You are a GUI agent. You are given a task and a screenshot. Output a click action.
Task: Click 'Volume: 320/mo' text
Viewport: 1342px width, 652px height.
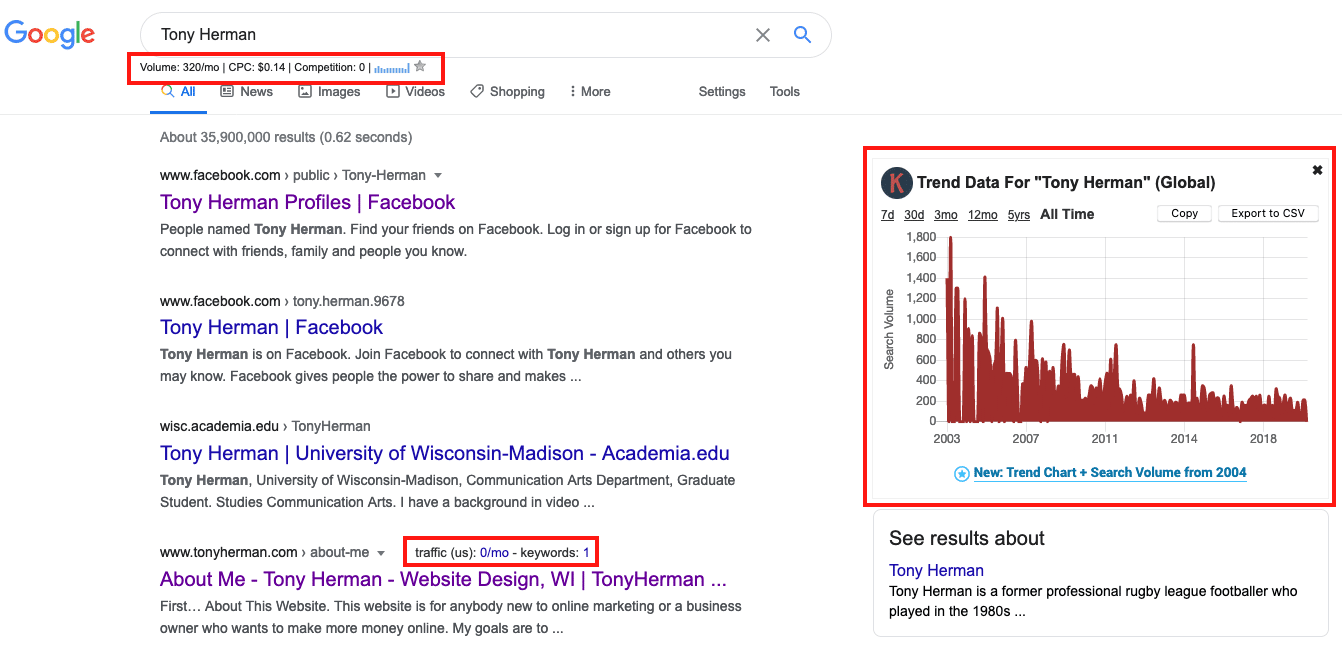point(180,67)
